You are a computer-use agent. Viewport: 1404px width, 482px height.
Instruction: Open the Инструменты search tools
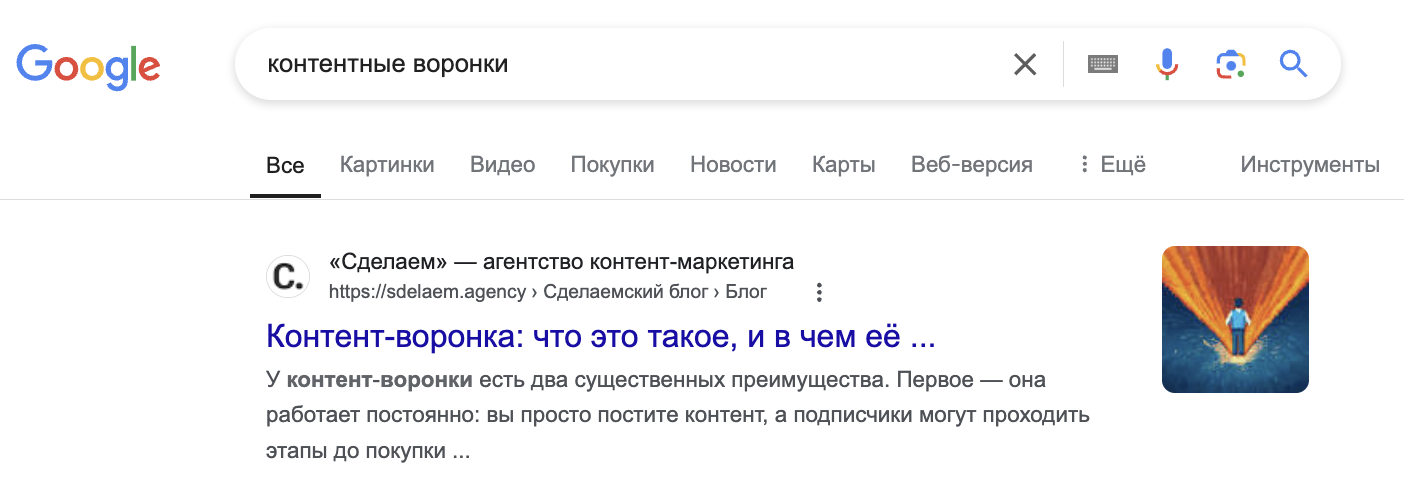point(1309,164)
